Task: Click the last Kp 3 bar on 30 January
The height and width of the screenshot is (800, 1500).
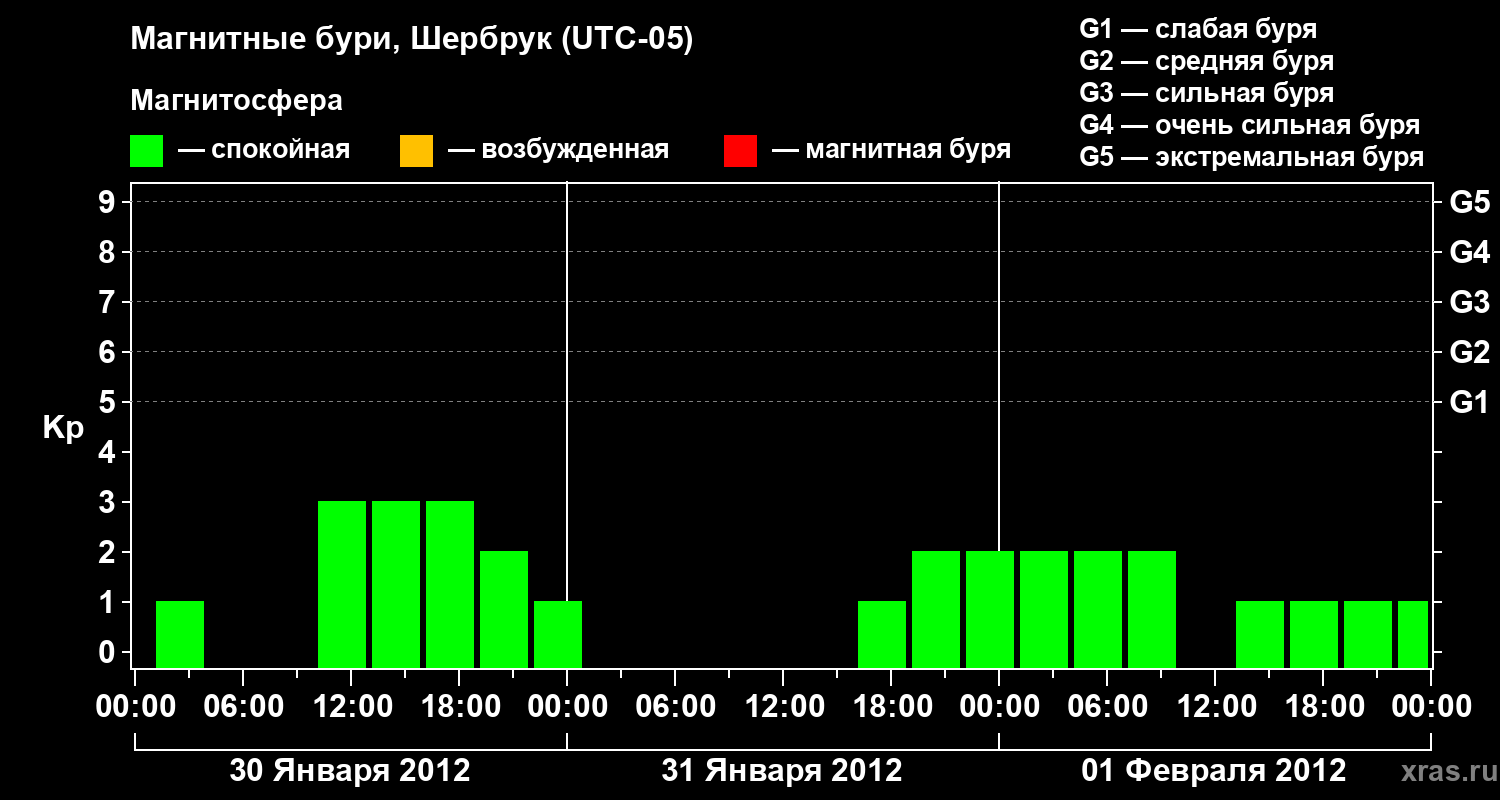Action: [450, 585]
